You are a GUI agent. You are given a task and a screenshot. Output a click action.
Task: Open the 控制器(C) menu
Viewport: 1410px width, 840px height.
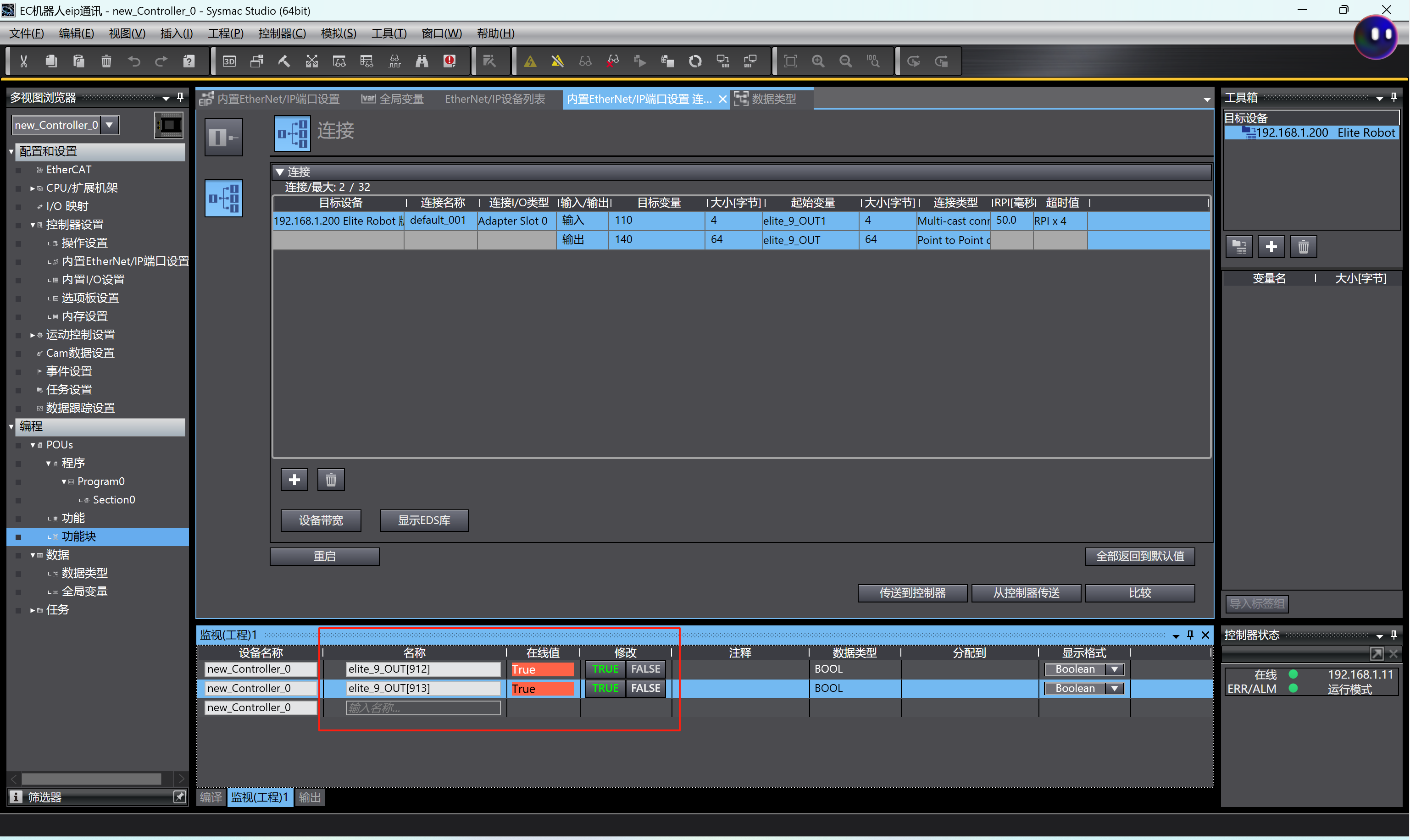[282, 33]
